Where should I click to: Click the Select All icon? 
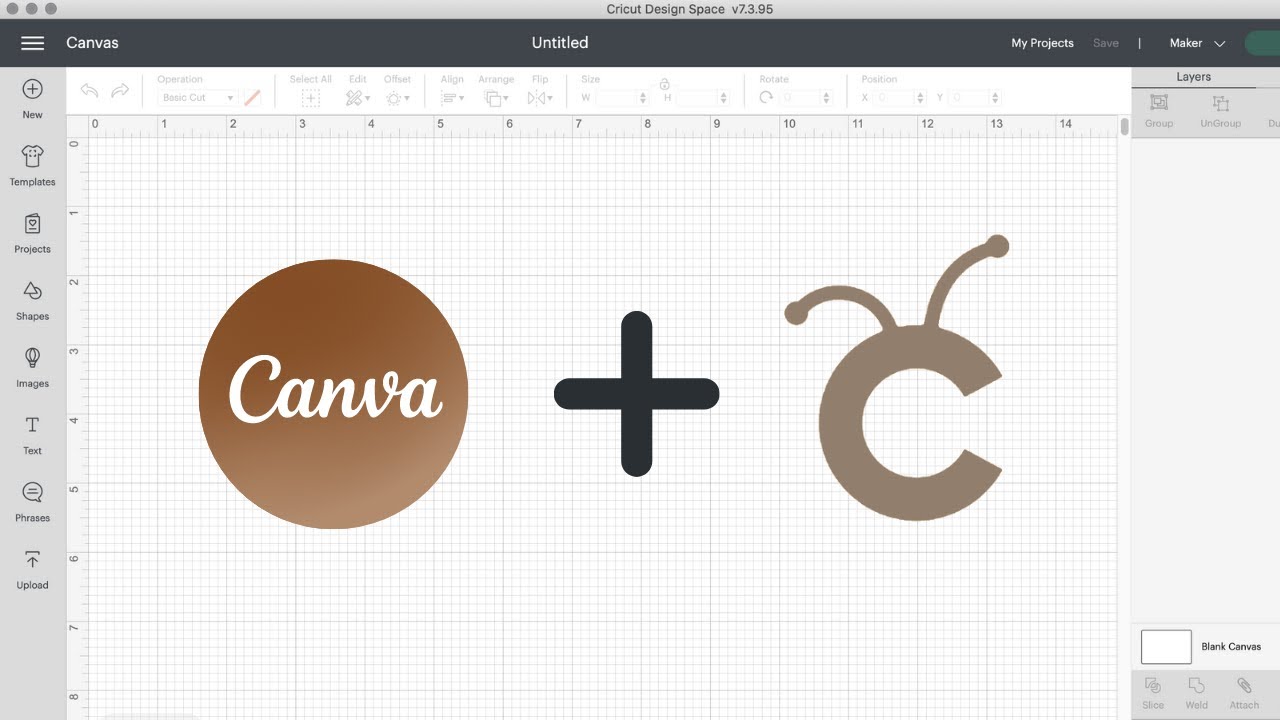[310, 98]
